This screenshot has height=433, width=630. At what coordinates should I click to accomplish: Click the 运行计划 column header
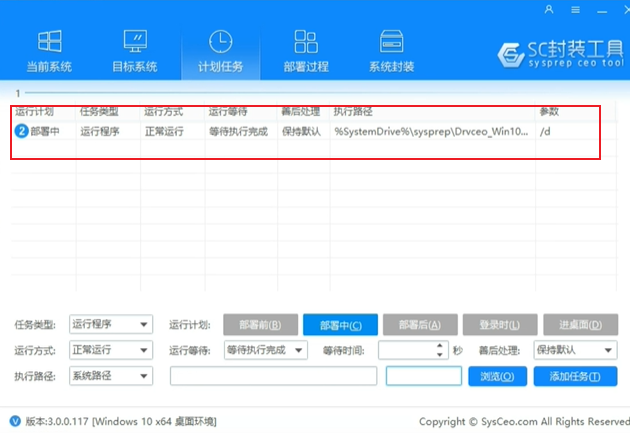pyautogui.click(x=34, y=112)
